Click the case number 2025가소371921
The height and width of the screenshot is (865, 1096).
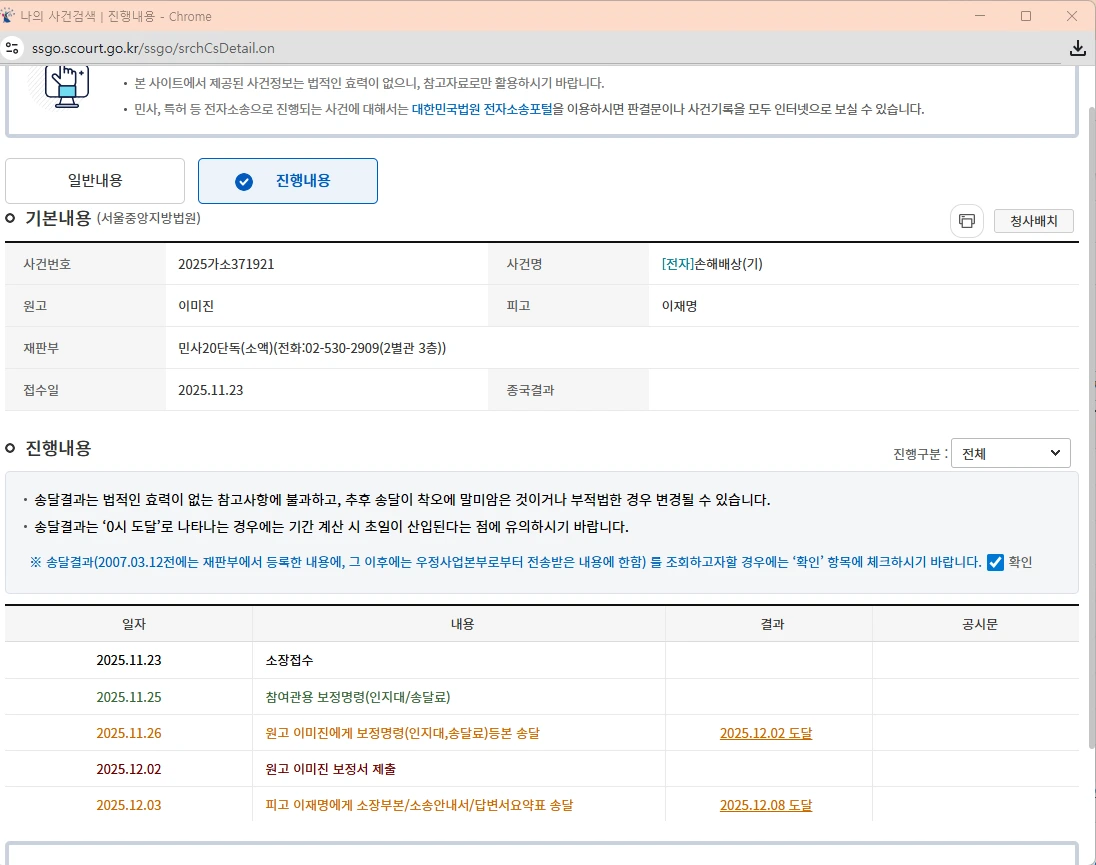click(226, 264)
